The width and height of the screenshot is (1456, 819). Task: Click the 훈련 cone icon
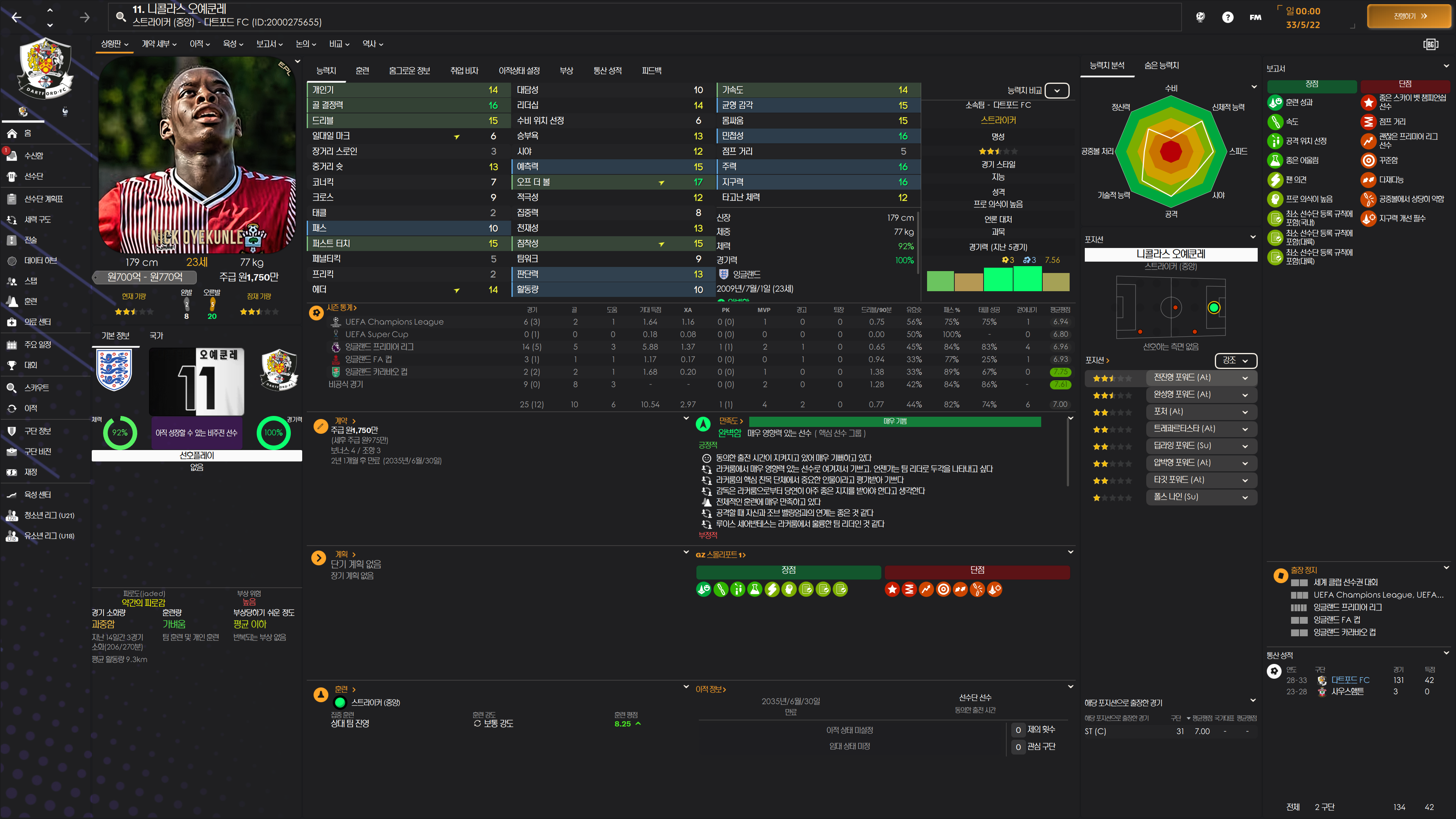coord(320,694)
